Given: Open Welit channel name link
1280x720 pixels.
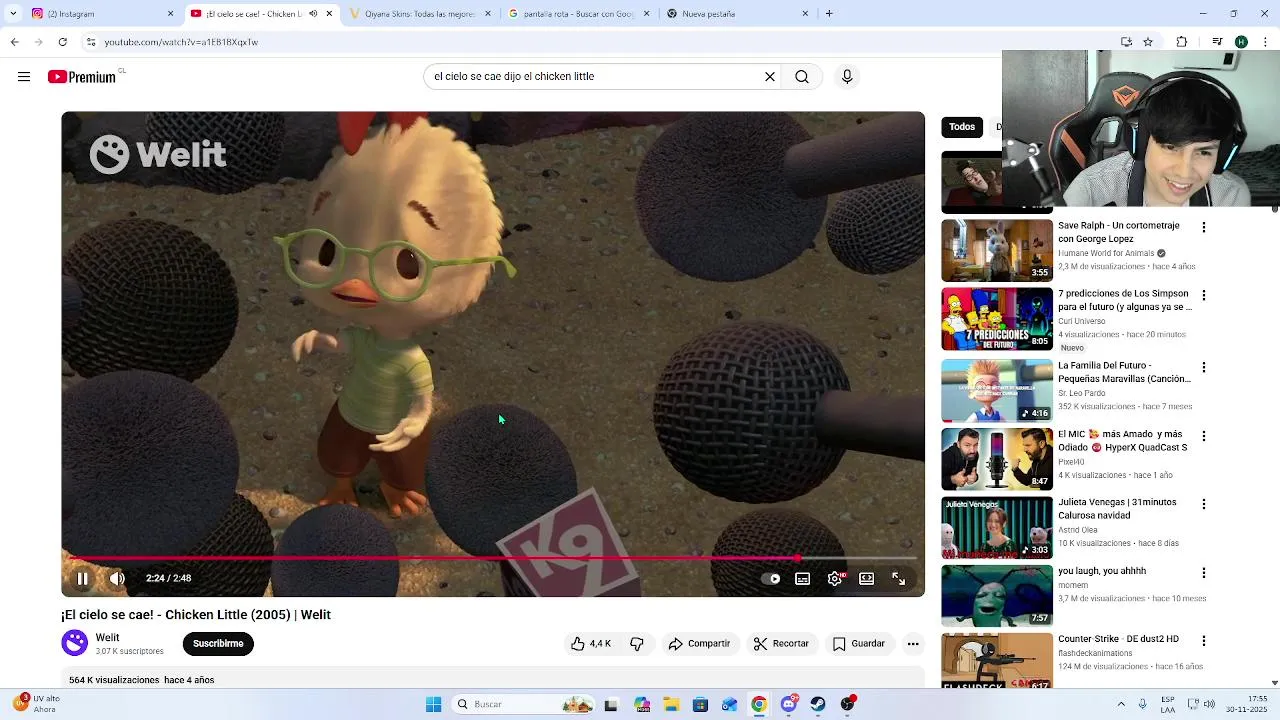Looking at the screenshot, I should (x=107, y=638).
